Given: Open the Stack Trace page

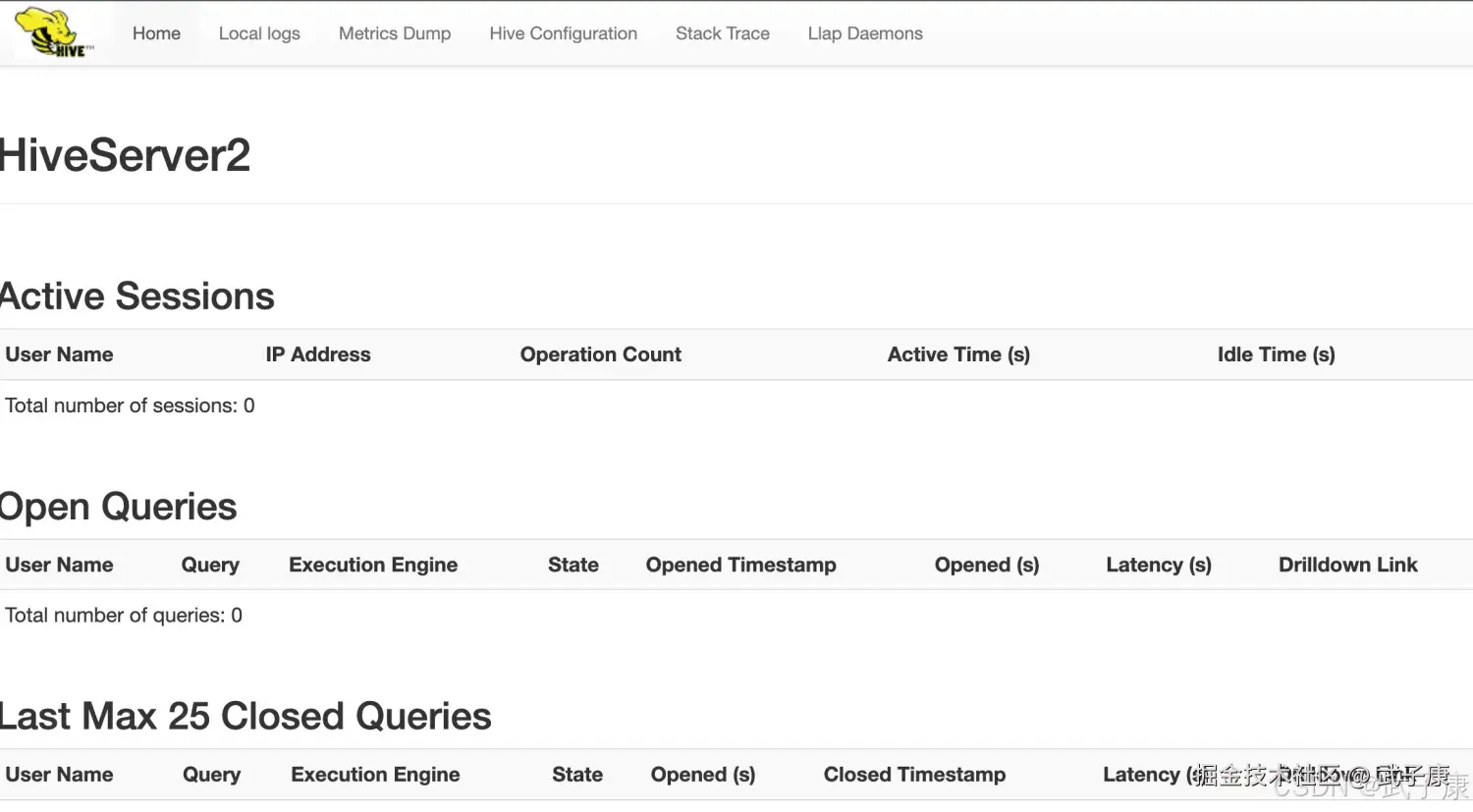Looking at the screenshot, I should coord(723,33).
